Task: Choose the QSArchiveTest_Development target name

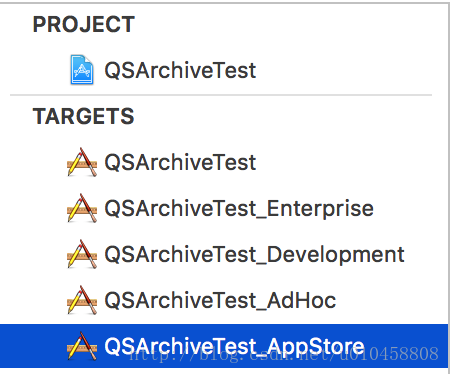Action: (254, 255)
